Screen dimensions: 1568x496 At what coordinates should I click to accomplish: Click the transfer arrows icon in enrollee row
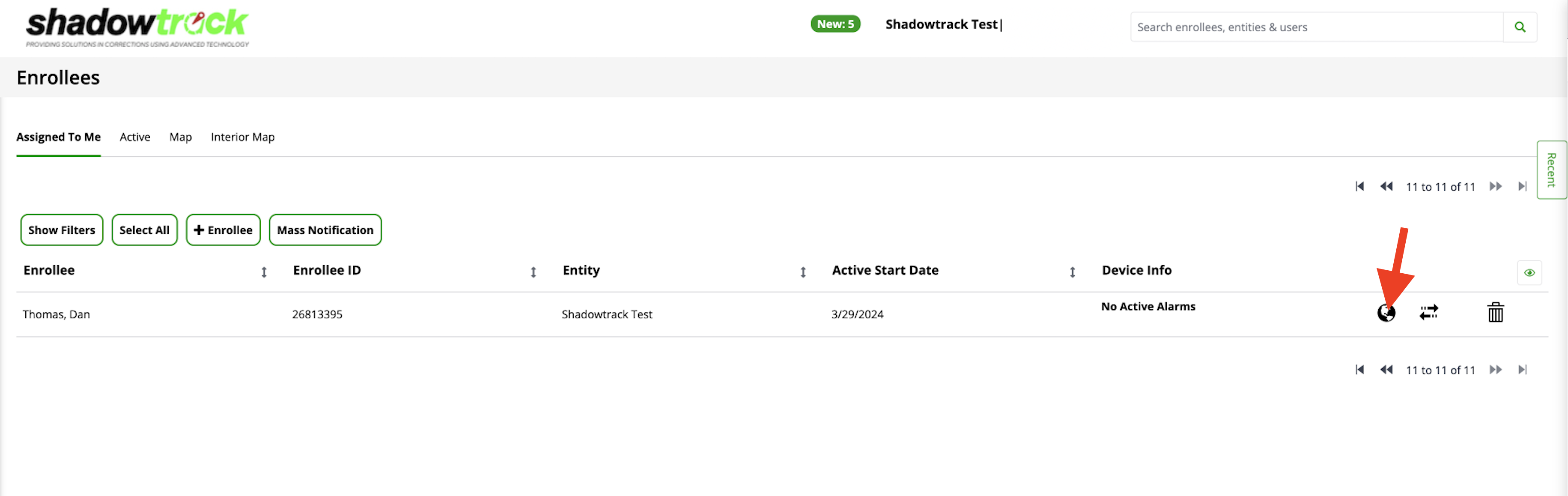tap(1428, 312)
